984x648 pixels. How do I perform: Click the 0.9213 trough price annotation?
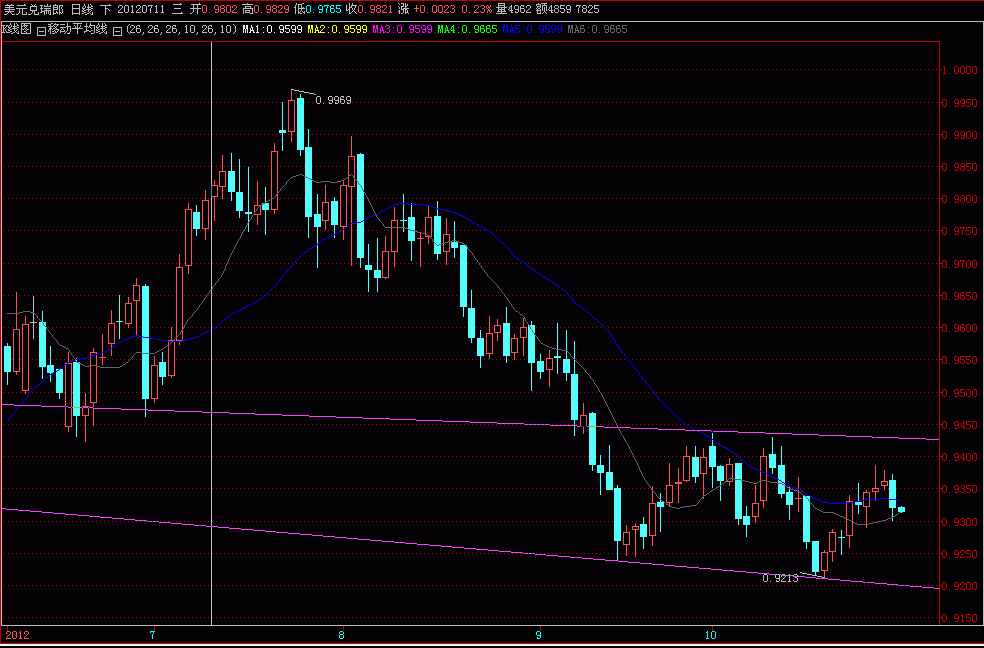pos(780,578)
